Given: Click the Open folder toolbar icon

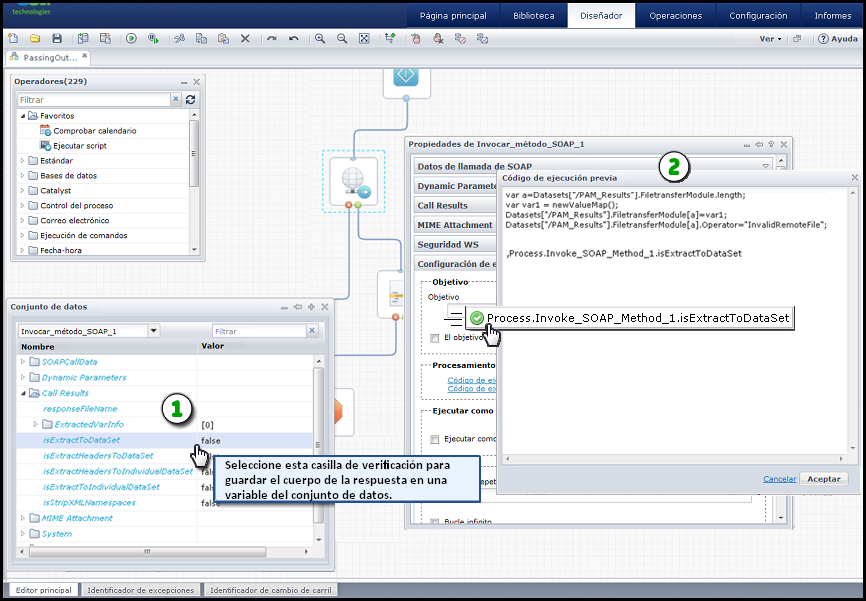Looking at the screenshot, I should click(x=34, y=38).
